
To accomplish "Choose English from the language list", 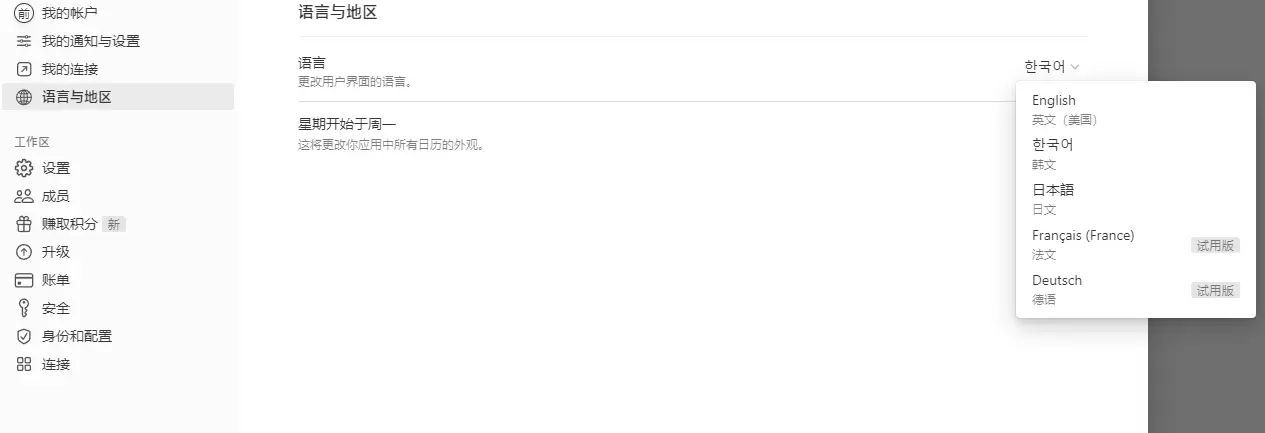I will coord(1135,109).
